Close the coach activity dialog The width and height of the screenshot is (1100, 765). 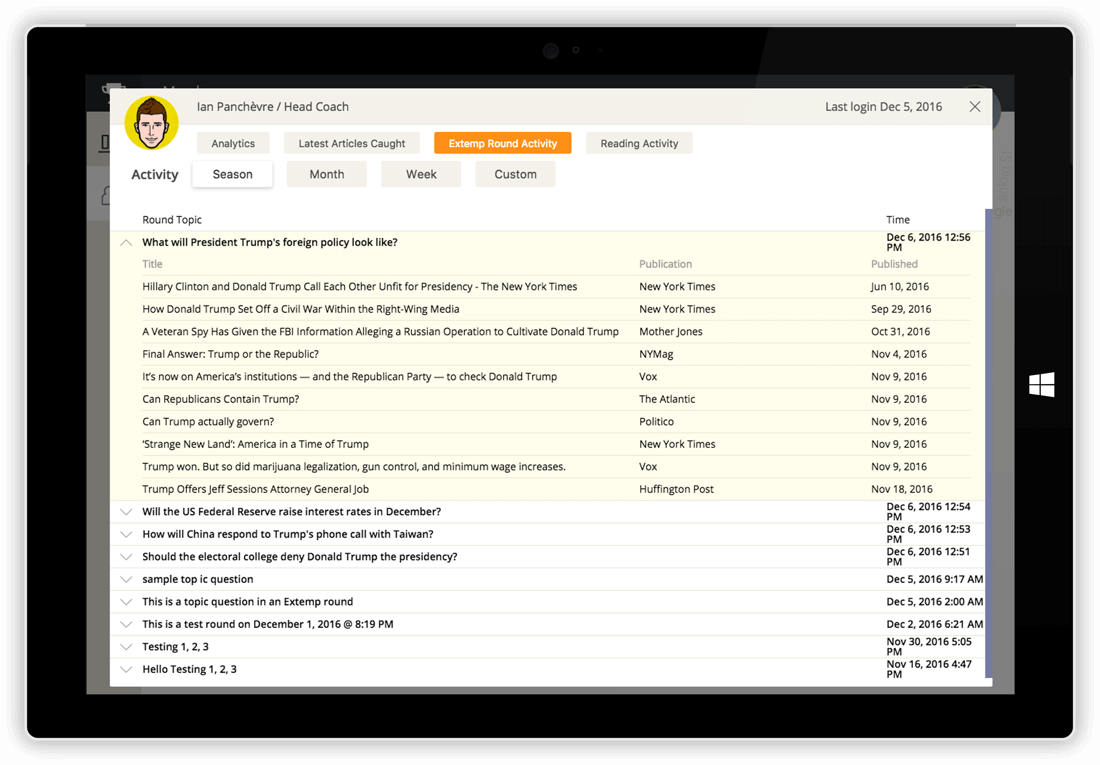click(975, 107)
